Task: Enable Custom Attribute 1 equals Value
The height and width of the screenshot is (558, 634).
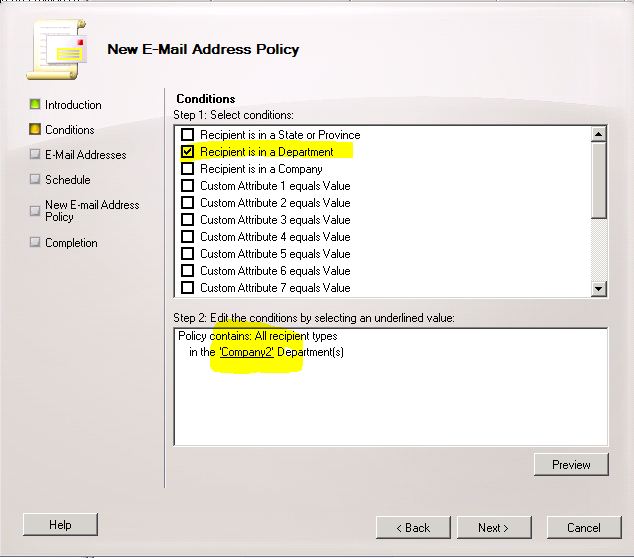Action: [187, 186]
